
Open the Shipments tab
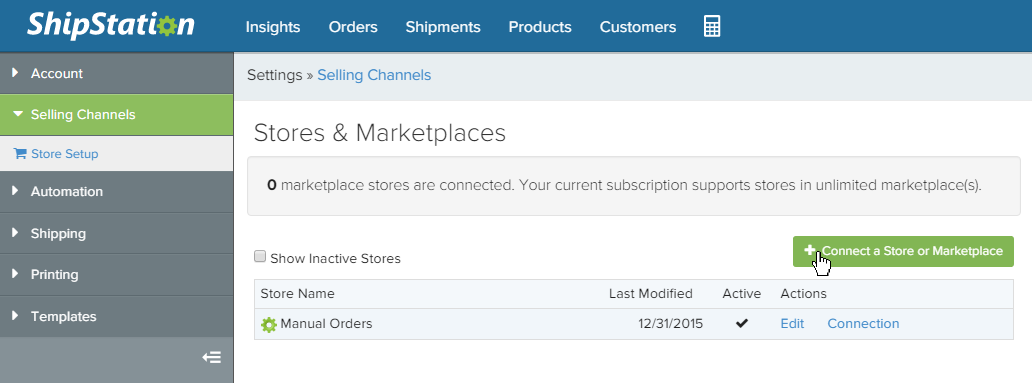coord(443,27)
